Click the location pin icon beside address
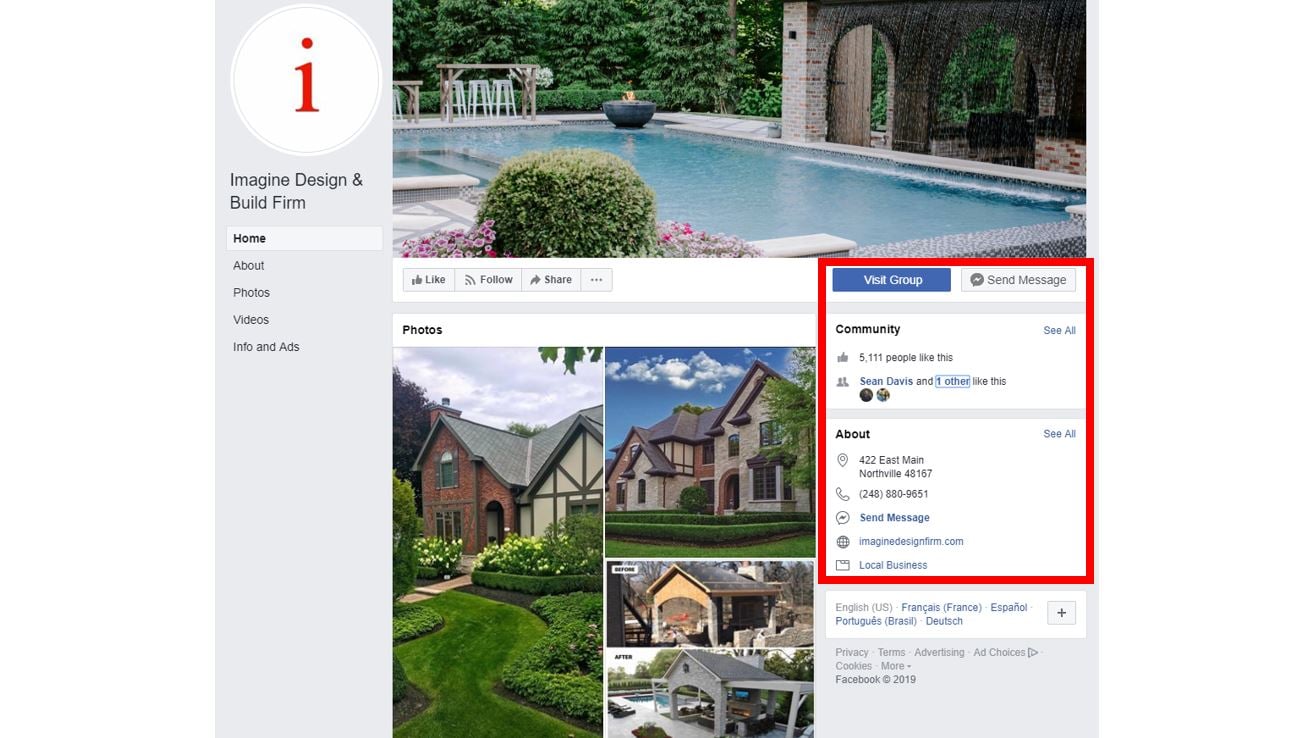Image resolution: width=1315 pixels, height=738 pixels. [x=843, y=461]
